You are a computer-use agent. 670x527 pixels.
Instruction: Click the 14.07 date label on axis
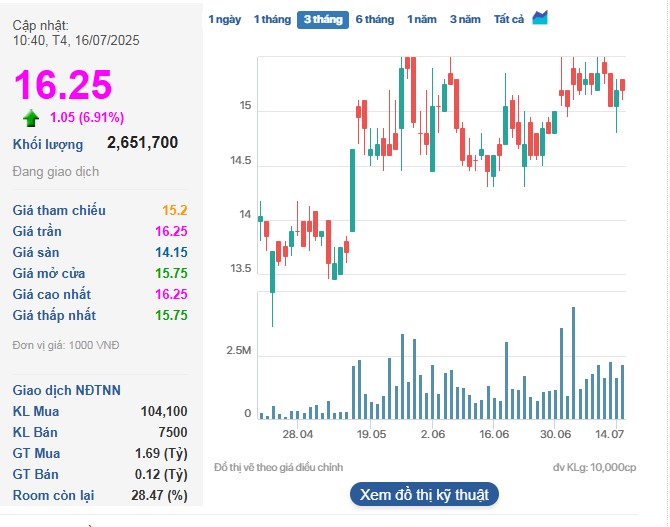(x=610, y=434)
